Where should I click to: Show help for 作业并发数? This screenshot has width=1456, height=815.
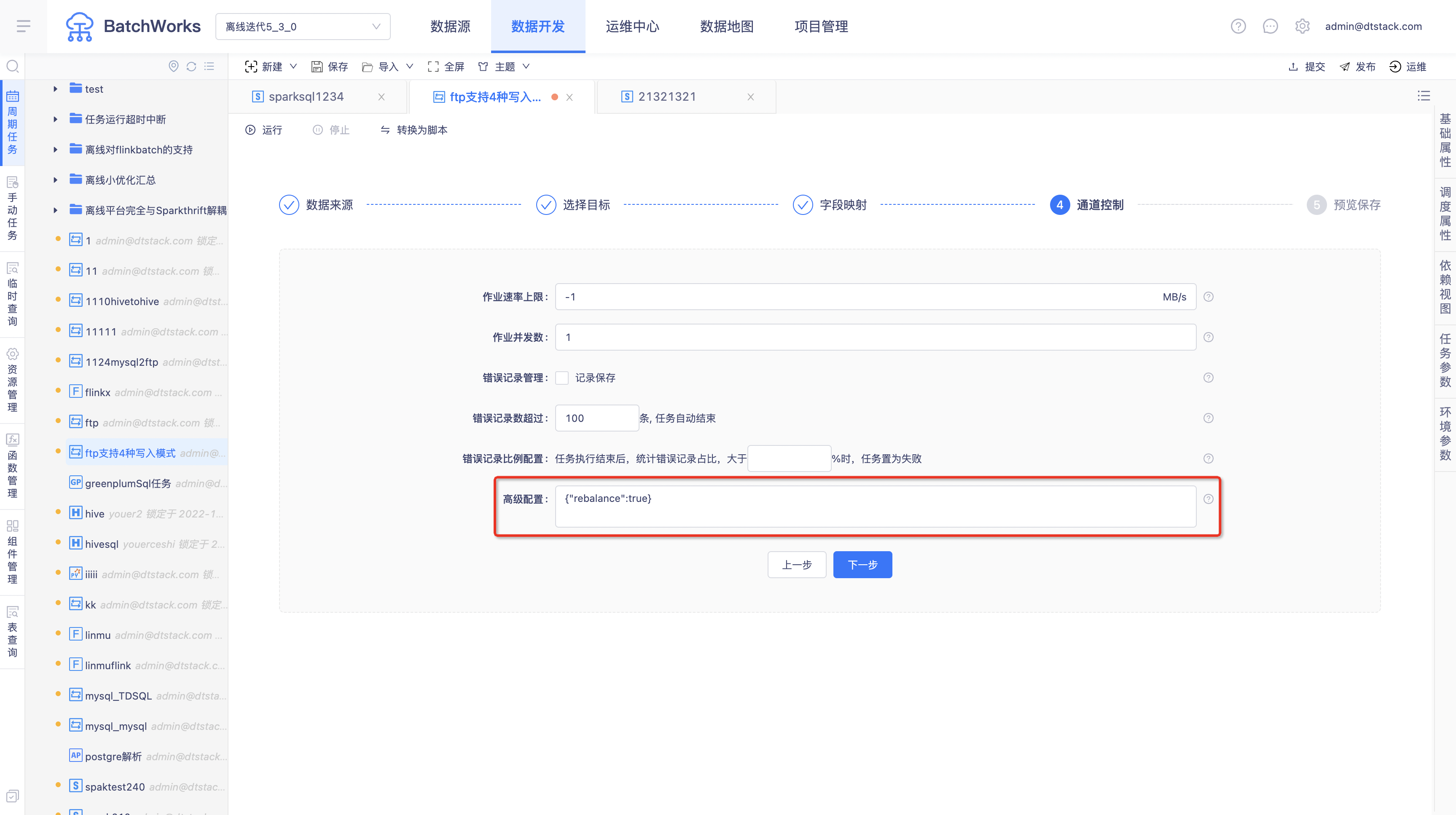(x=1209, y=338)
